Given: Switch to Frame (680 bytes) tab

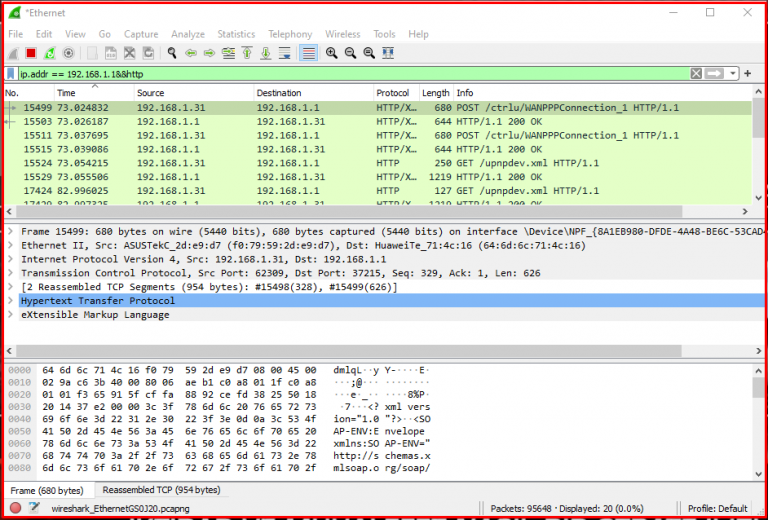Looking at the screenshot, I should 47,490.
